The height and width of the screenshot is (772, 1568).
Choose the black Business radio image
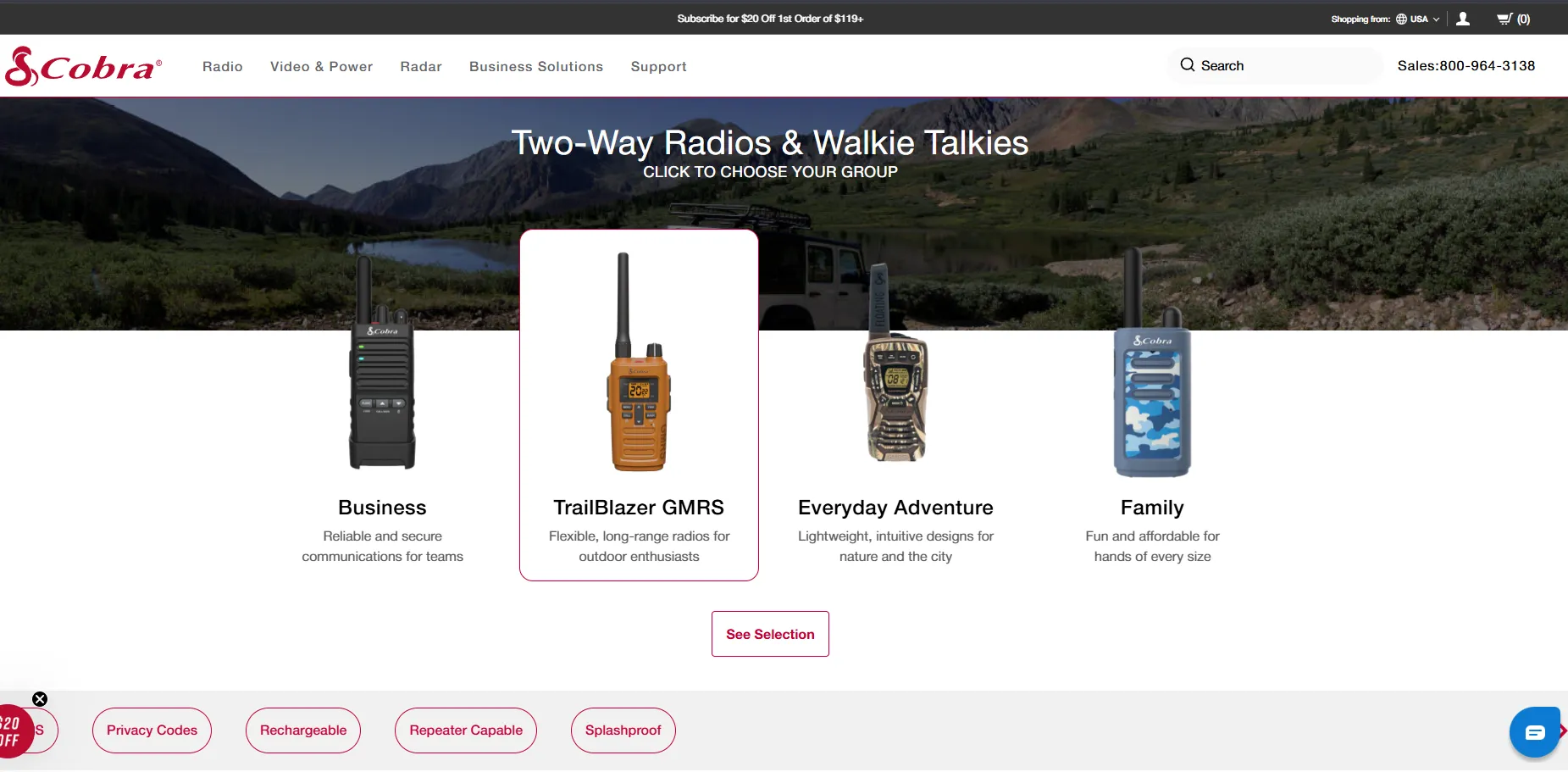tap(382, 373)
